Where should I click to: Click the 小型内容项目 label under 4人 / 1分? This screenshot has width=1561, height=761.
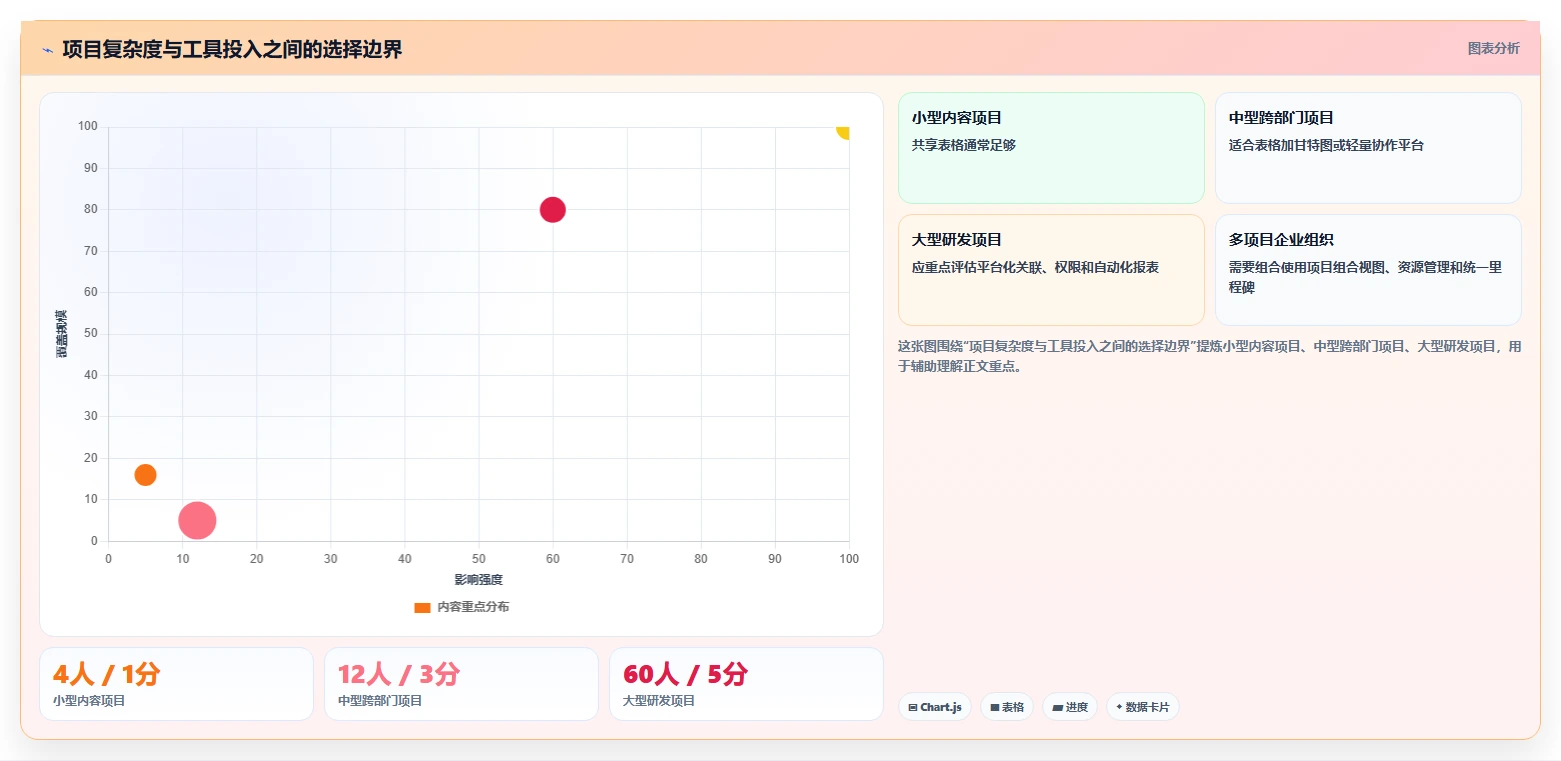(89, 701)
